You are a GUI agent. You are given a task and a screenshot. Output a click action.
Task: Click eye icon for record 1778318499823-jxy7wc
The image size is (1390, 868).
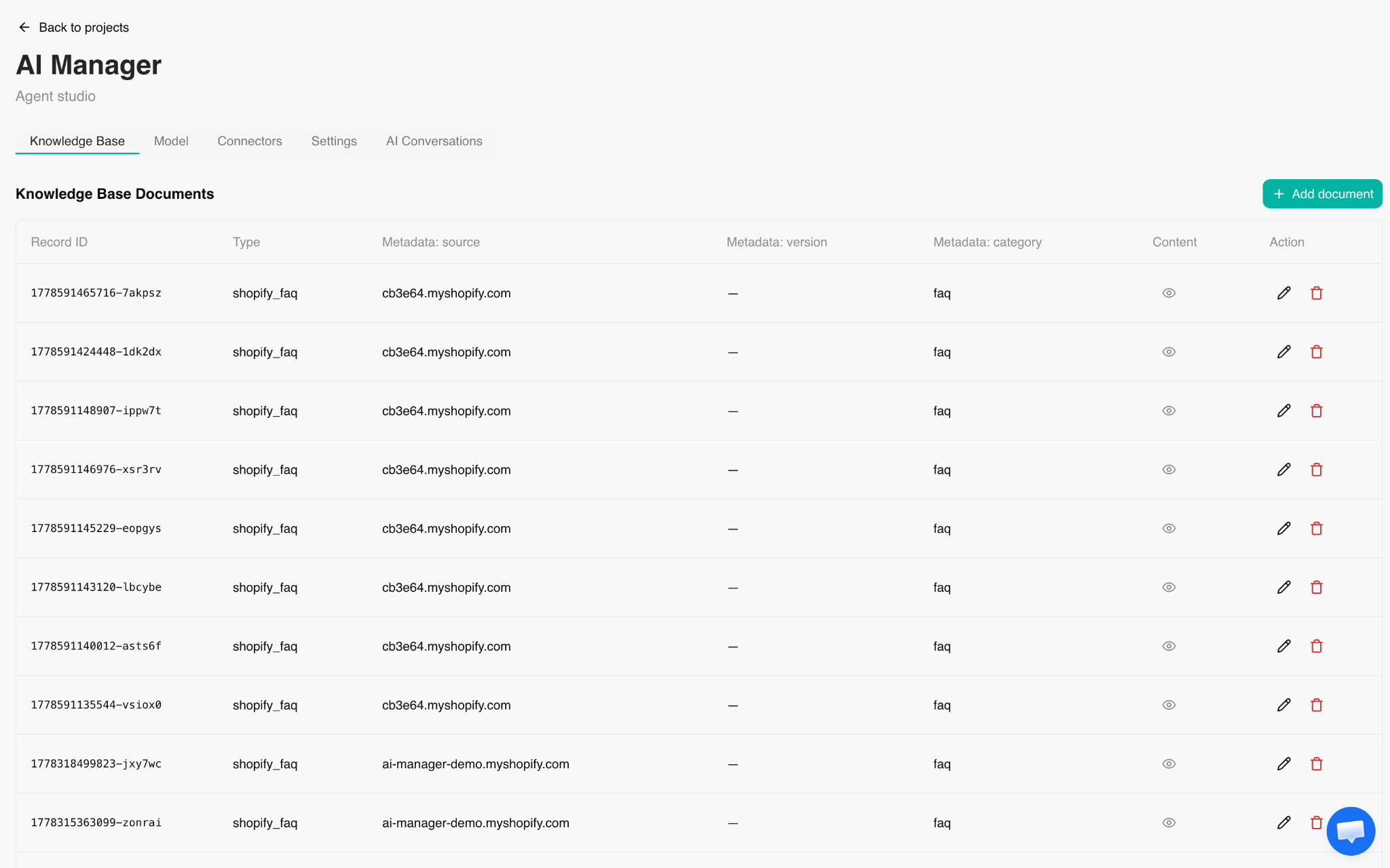click(1169, 763)
